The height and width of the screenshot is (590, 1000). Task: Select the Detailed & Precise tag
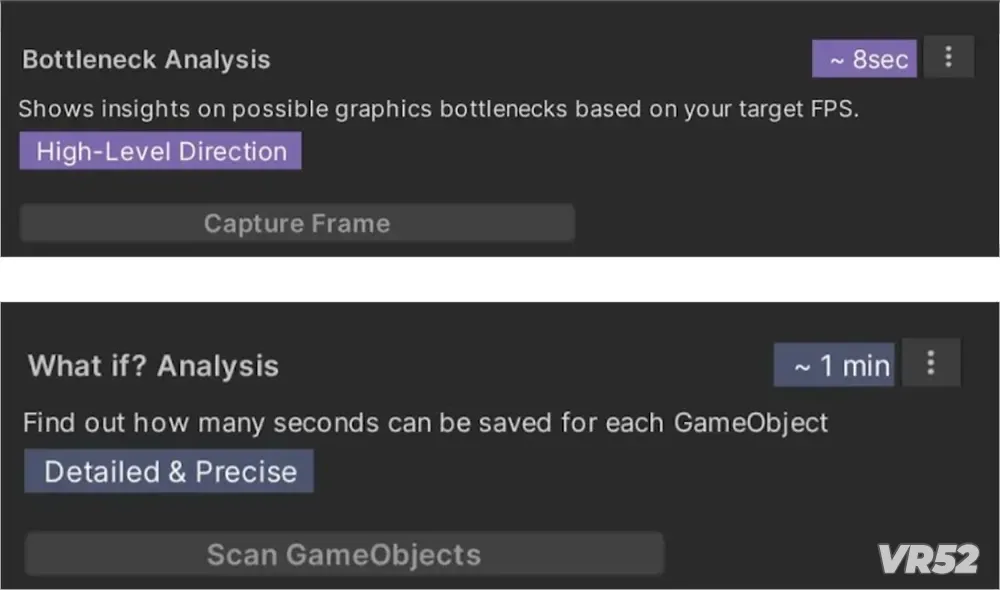tap(169, 471)
